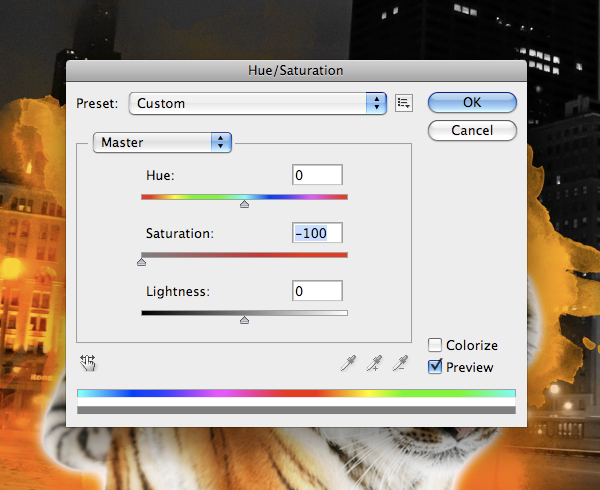Viewport: 600px width, 490px height.
Task: Select the plain eyedropper tool
Action: [348, 363]
